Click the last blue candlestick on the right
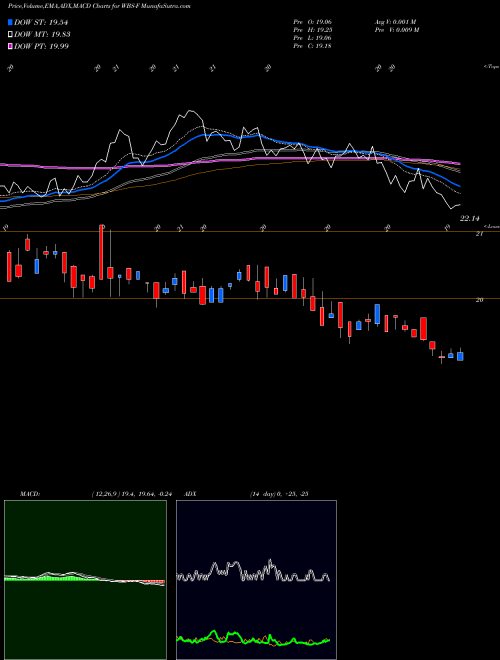The height and width of the screenshot is (660, 500). pyautogui.click(x=460, y=356)
